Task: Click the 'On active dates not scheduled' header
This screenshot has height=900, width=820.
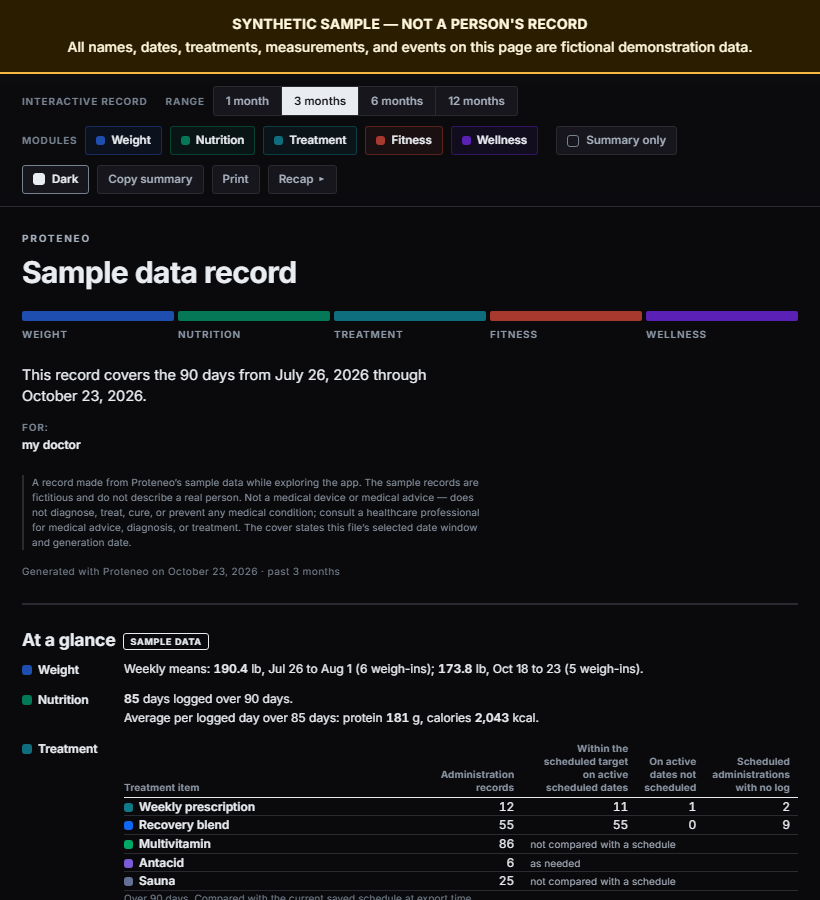Action: (x=670, y=775)
